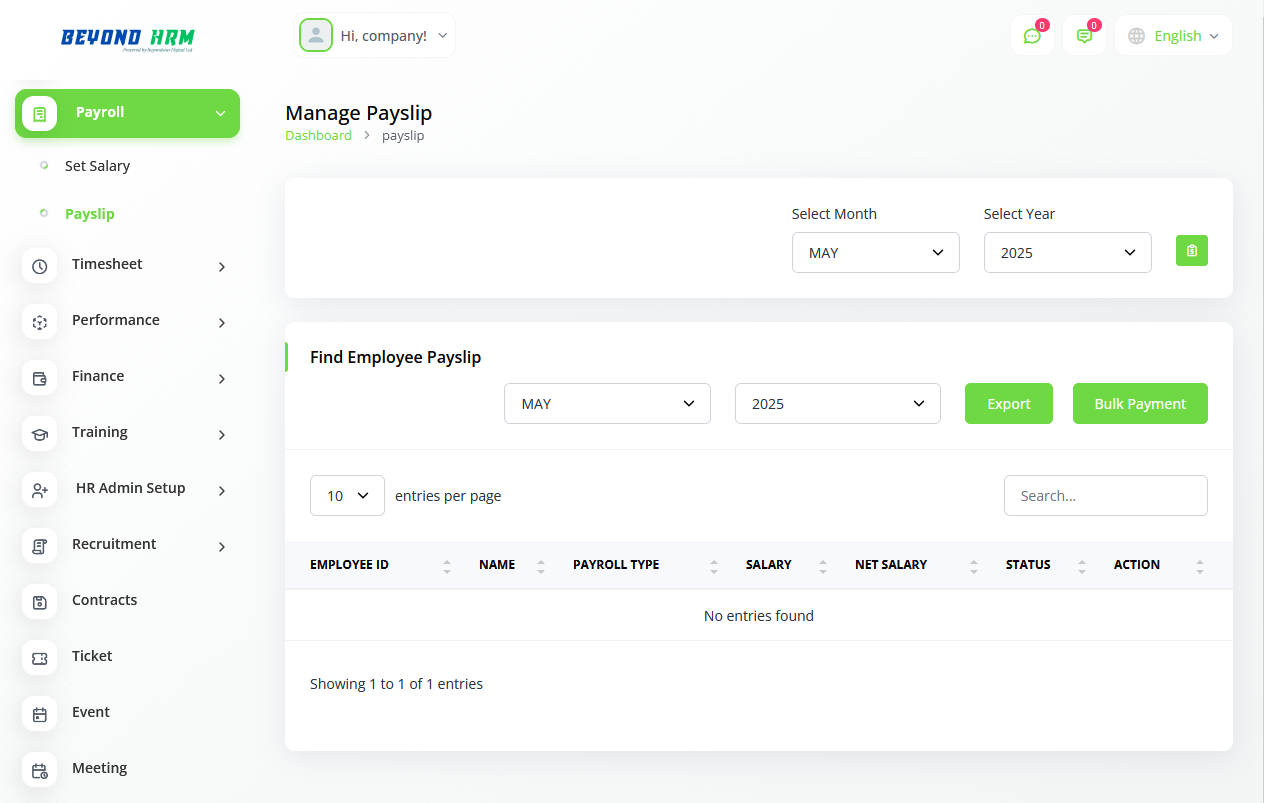1264x803 pixels.
Task: Change entries per page dropdown
Action: (x=347, y=496)
